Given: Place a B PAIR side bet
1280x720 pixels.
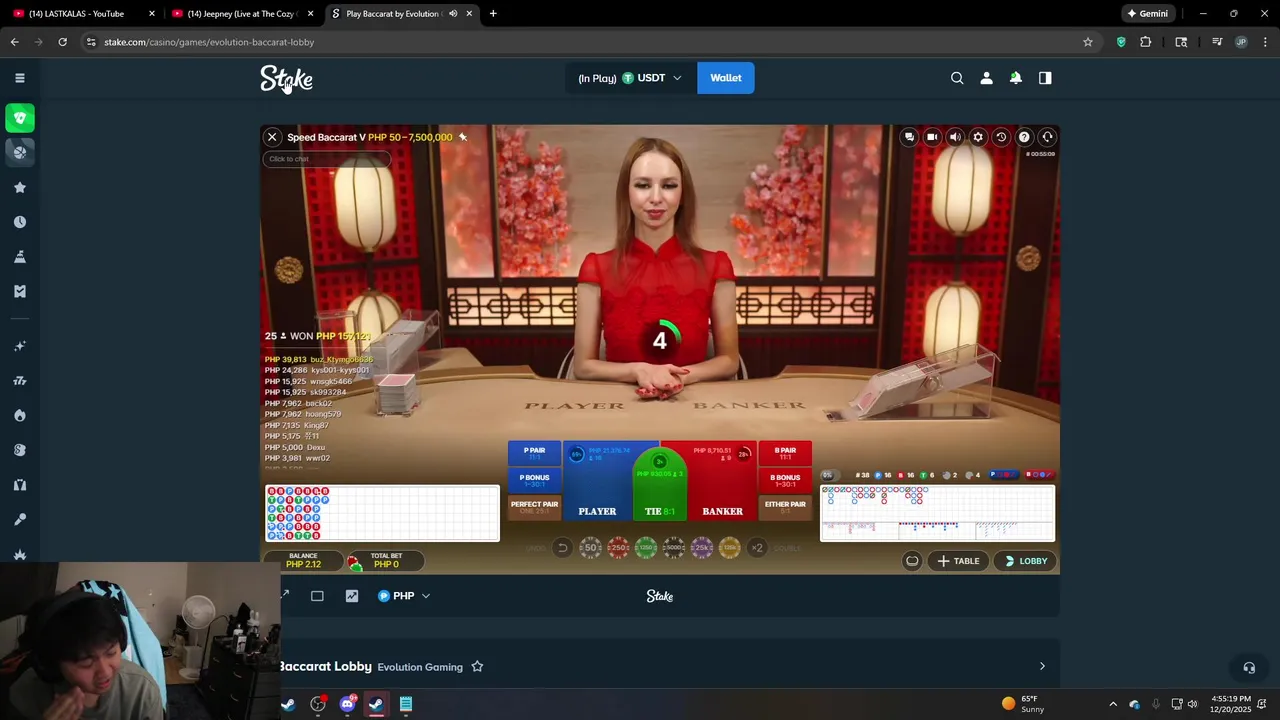Looking at the screenshot, I should (785, 453).
